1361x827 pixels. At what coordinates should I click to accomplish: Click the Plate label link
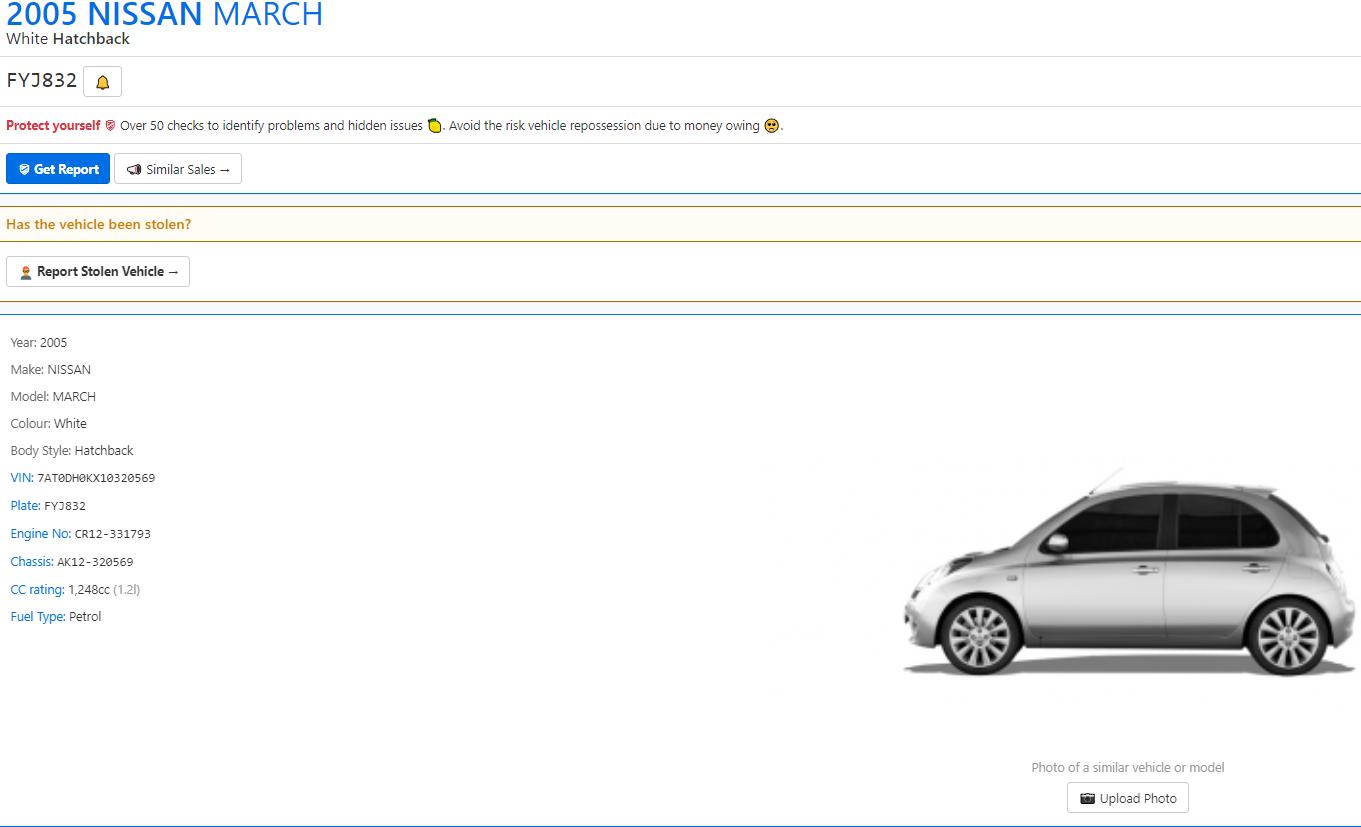25,506
